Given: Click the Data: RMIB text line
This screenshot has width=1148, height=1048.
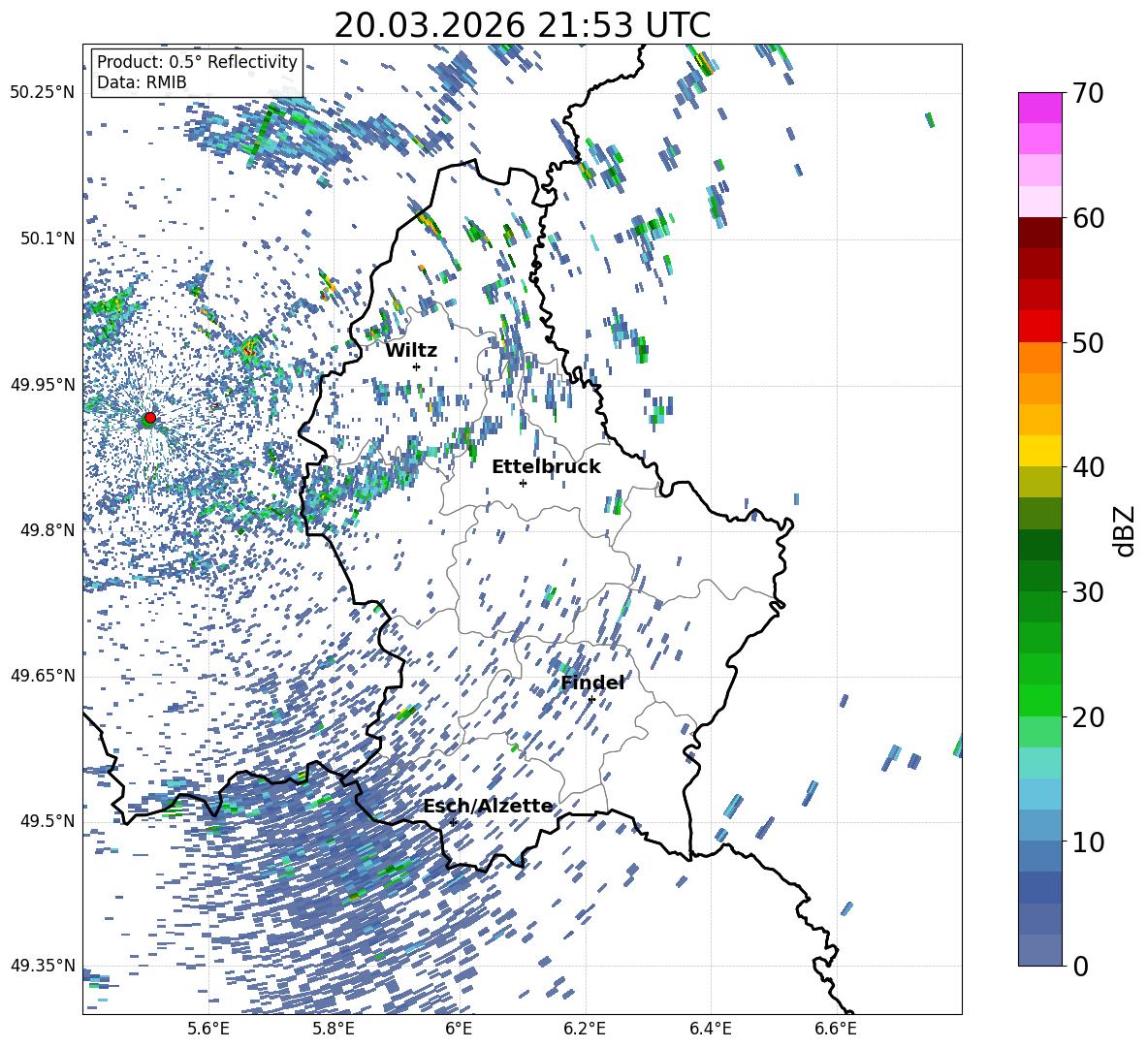Looking at the screenshot, I should 142,82.
